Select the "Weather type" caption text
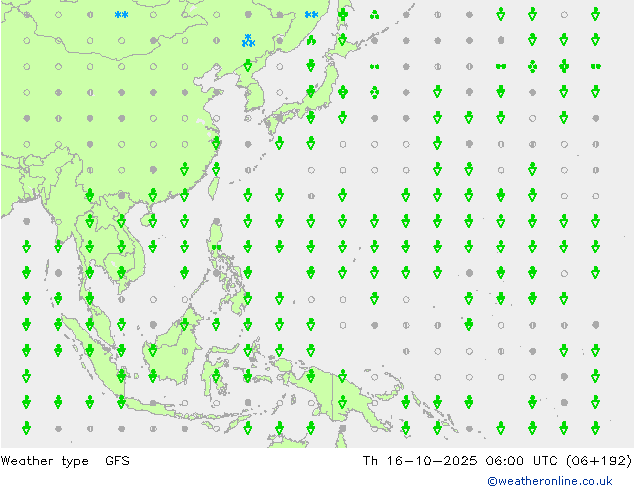Image resolution: width=634 pixels, height=490 pixels. [x=44, y=461]
